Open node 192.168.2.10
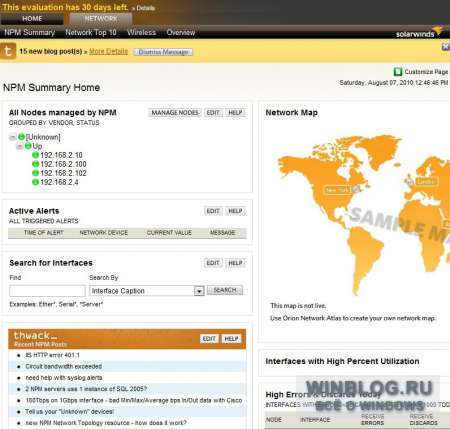Image resolution: width=450 pixels, height=429 pixels. (x=61, y=155)
